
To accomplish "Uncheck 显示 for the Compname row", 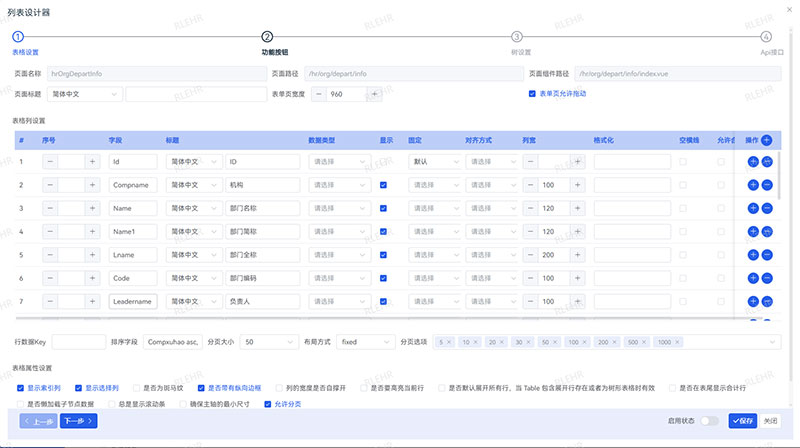I will tap(383, 185).
